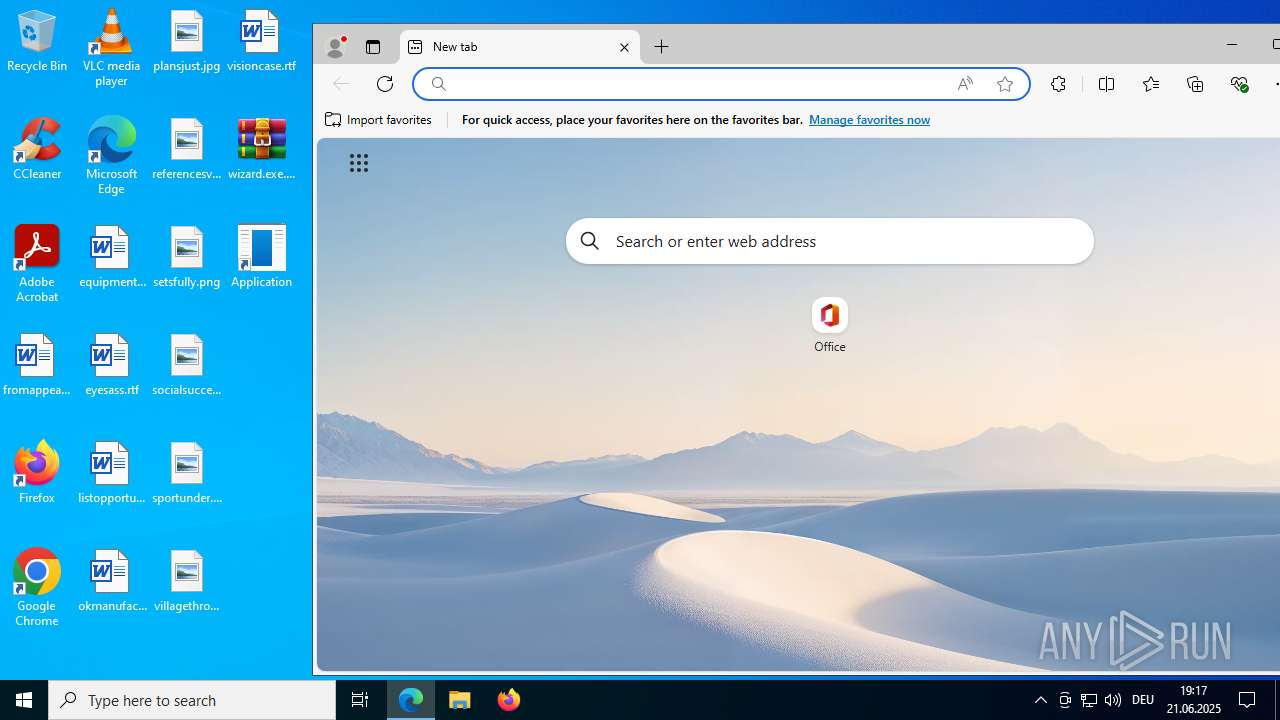Click Edge icon on the taskbar
Image resolution: width=1280 pixels, height=720 pixels.
[411, 700]
